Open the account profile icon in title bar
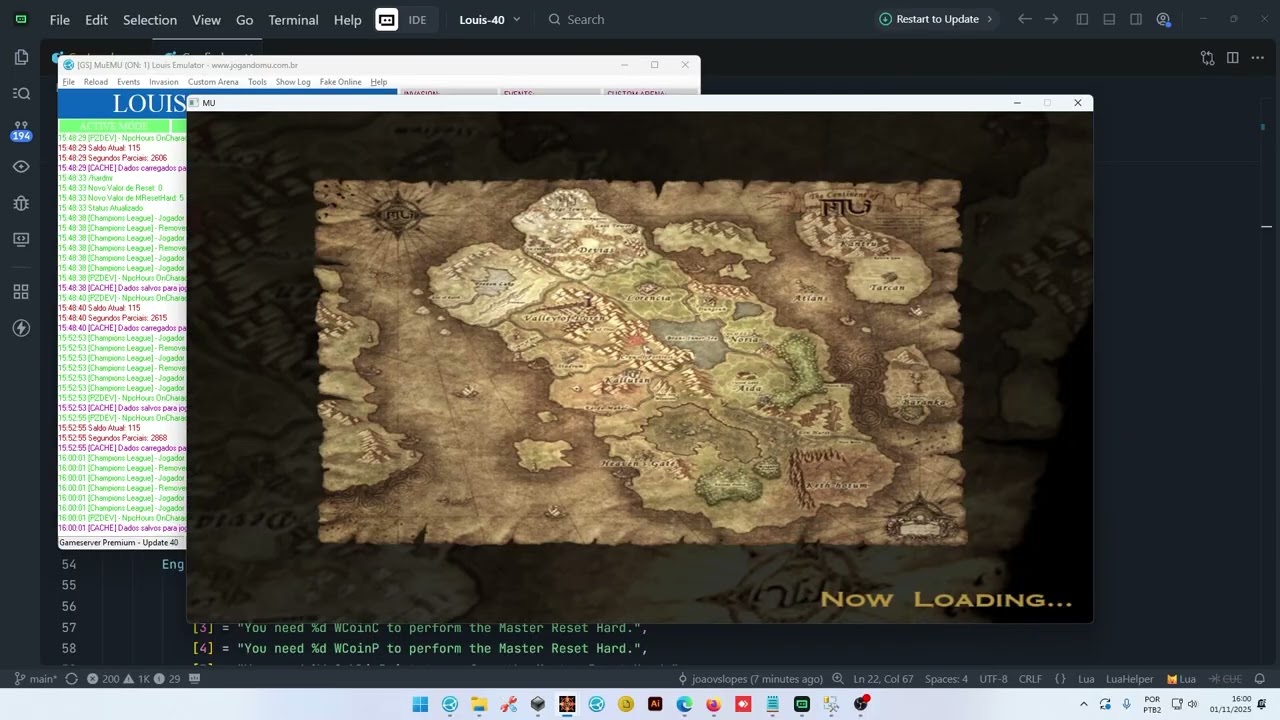The width and height of the screenshot is (1280, 720). click(x=1163, y=19)
